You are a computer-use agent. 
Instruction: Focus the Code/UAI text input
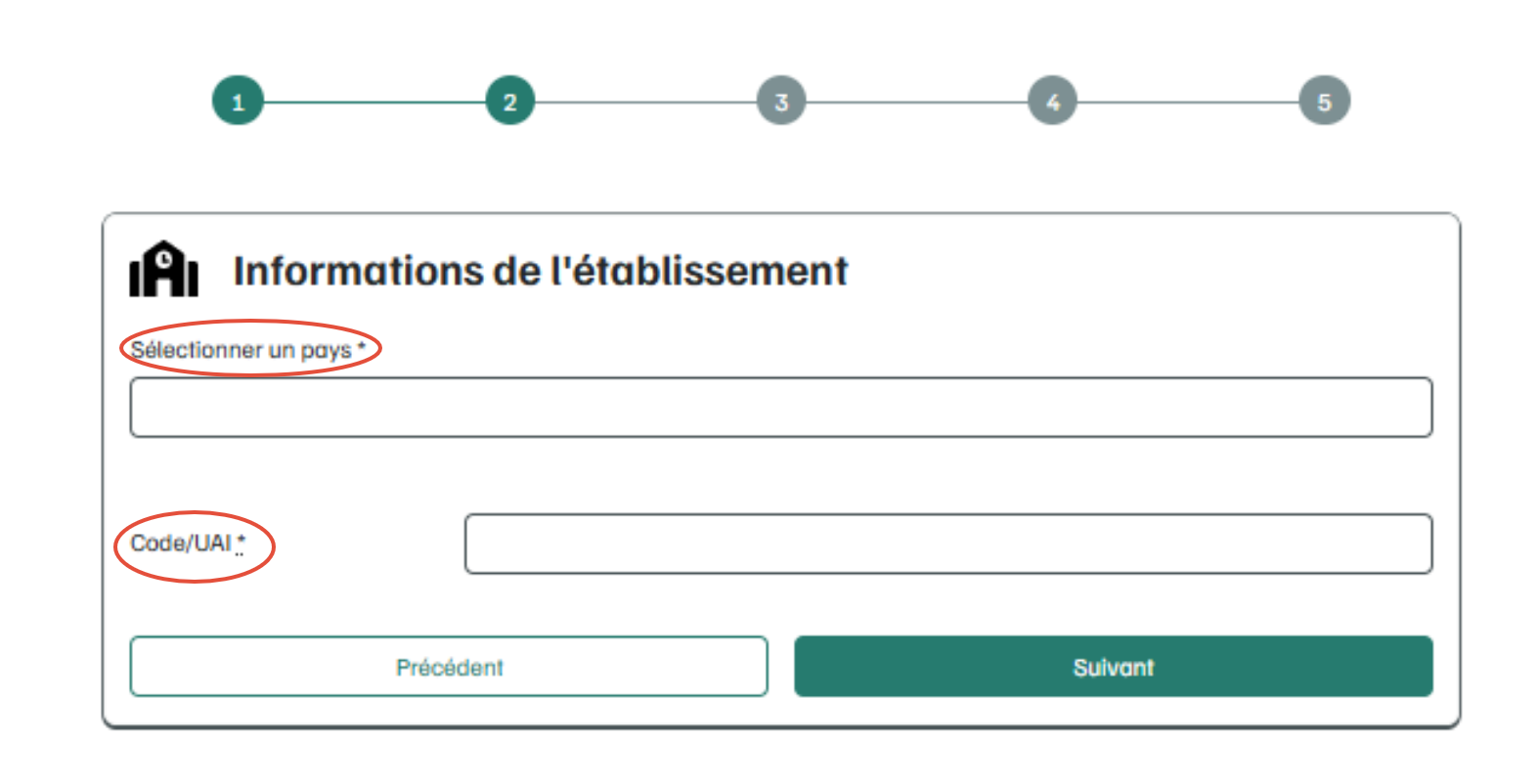point(947,544)
